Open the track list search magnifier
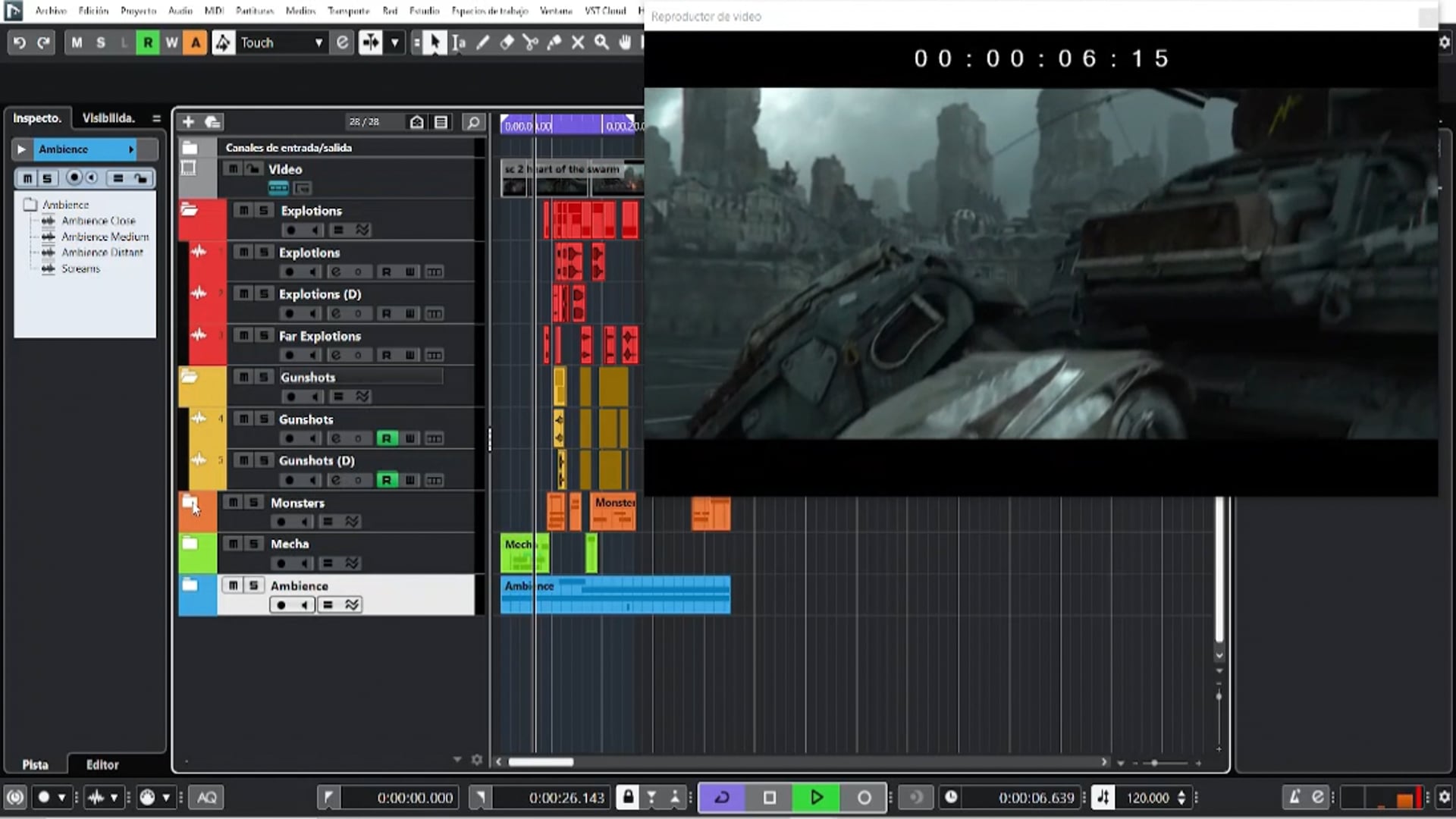This screenshot has width=1456, height=819. [x=472, y=121]
